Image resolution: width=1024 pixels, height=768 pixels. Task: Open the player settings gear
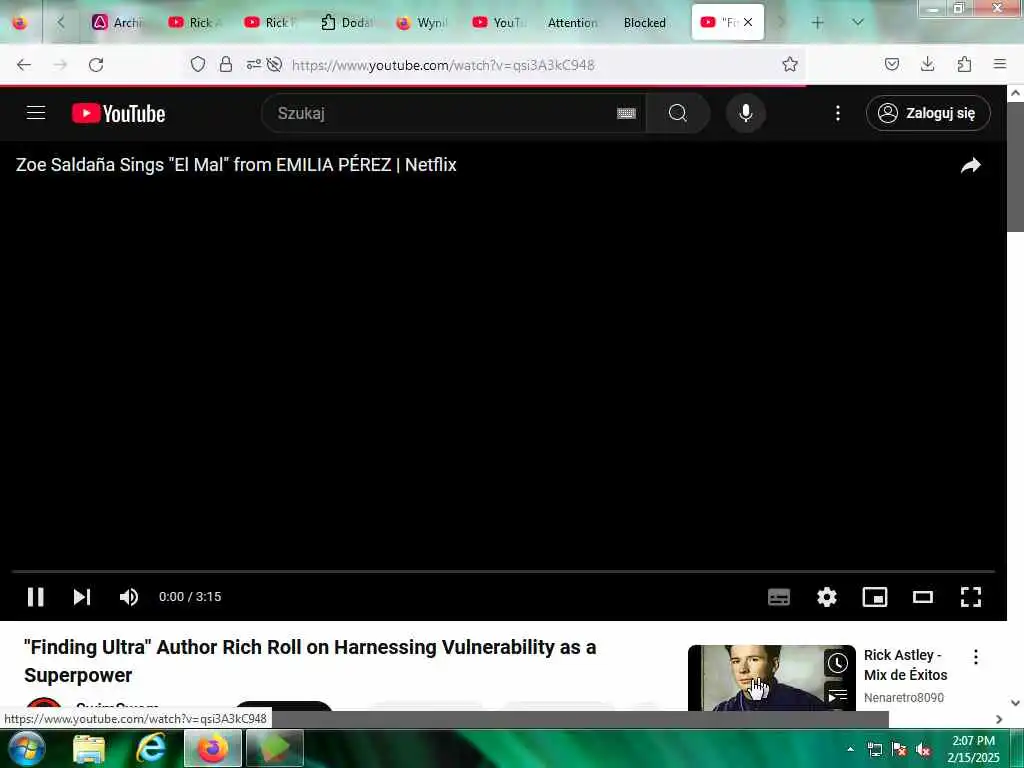click(x=827, y=597)
